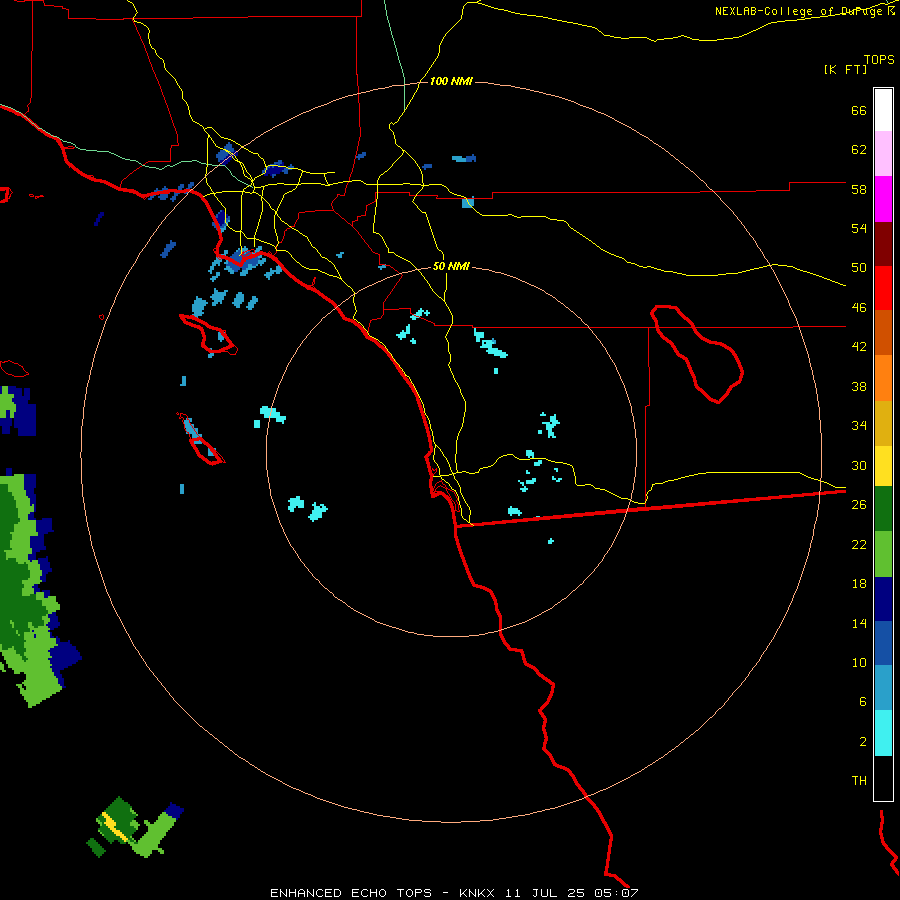Select the 18 value on the legend
Screen dimensions: 900x900
(859, 584)
